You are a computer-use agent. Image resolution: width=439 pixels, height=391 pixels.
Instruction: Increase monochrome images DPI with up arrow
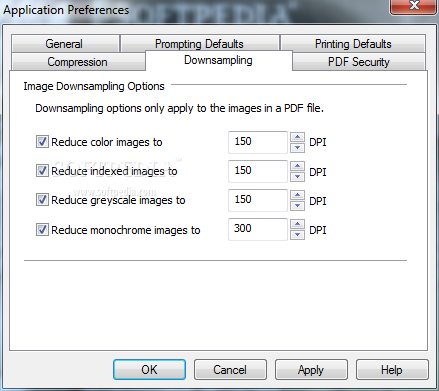(x=297, y=224)
